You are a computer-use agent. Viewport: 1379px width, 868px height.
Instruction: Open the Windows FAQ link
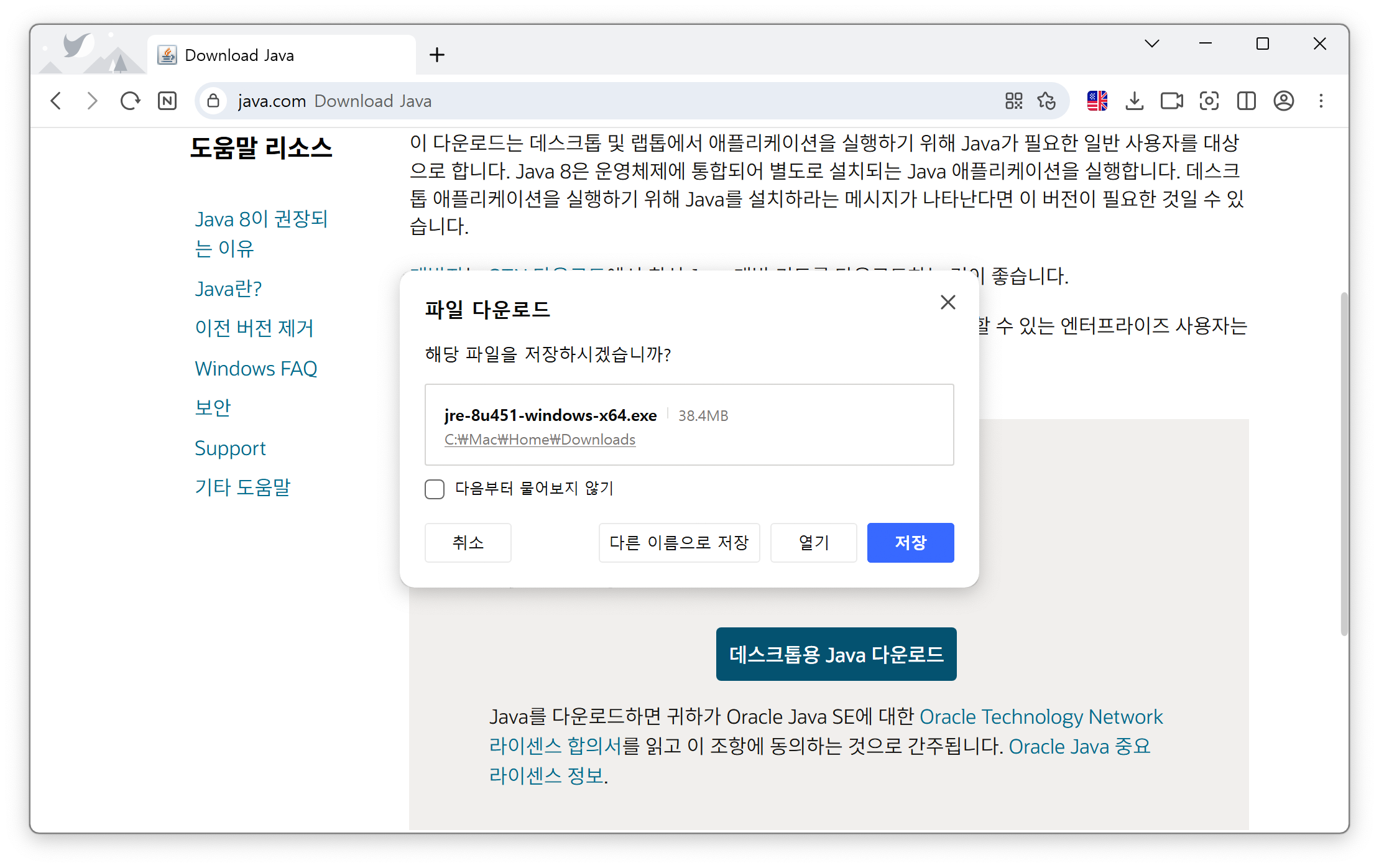coord(256,368)
